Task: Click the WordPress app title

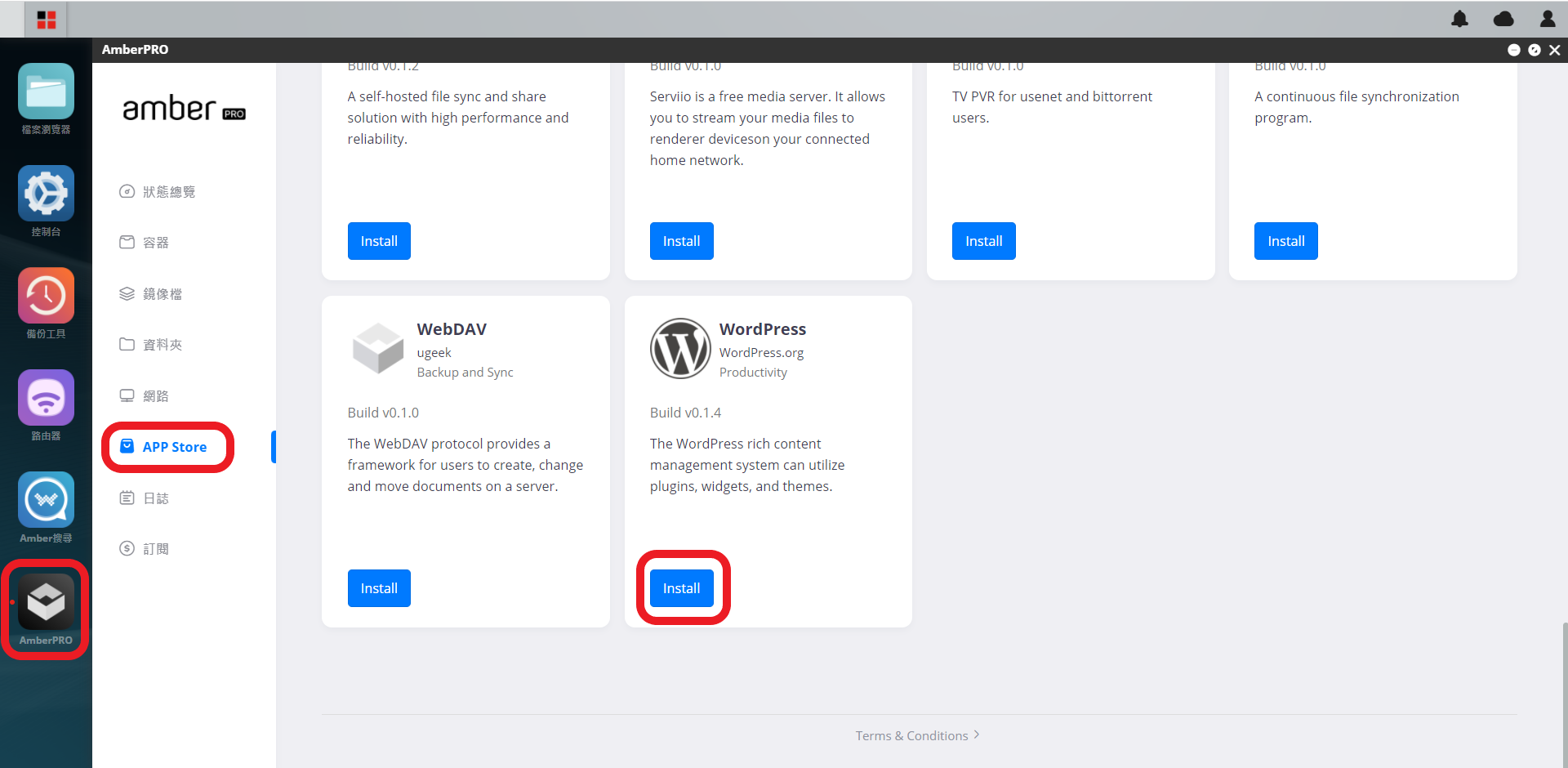Action: click(x=763, y=329)
